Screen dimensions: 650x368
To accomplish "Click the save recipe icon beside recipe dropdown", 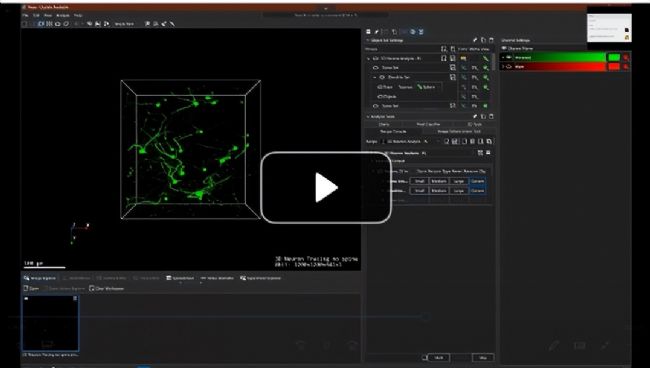I will (455, 141).
